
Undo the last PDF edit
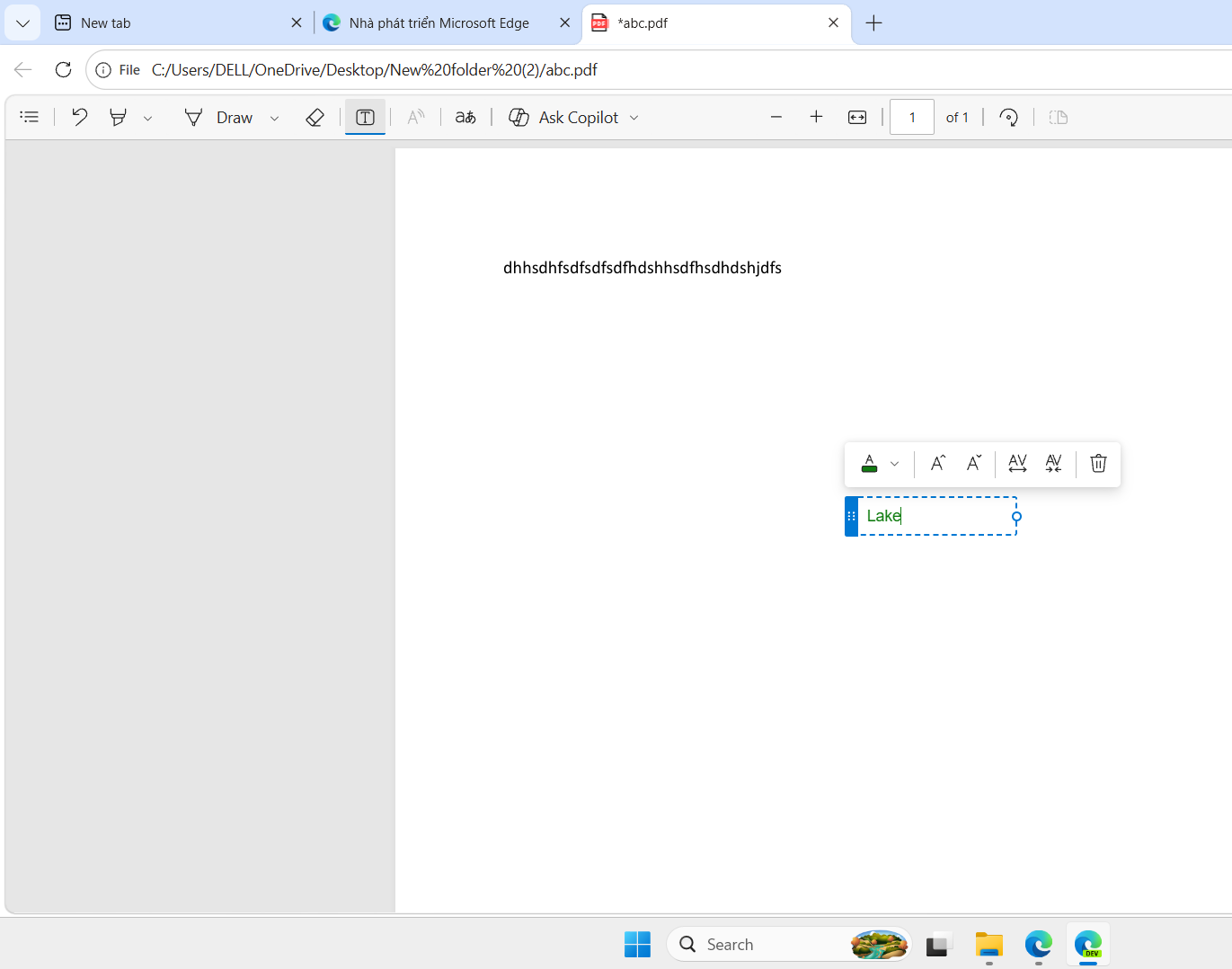(x=80, y=117)
